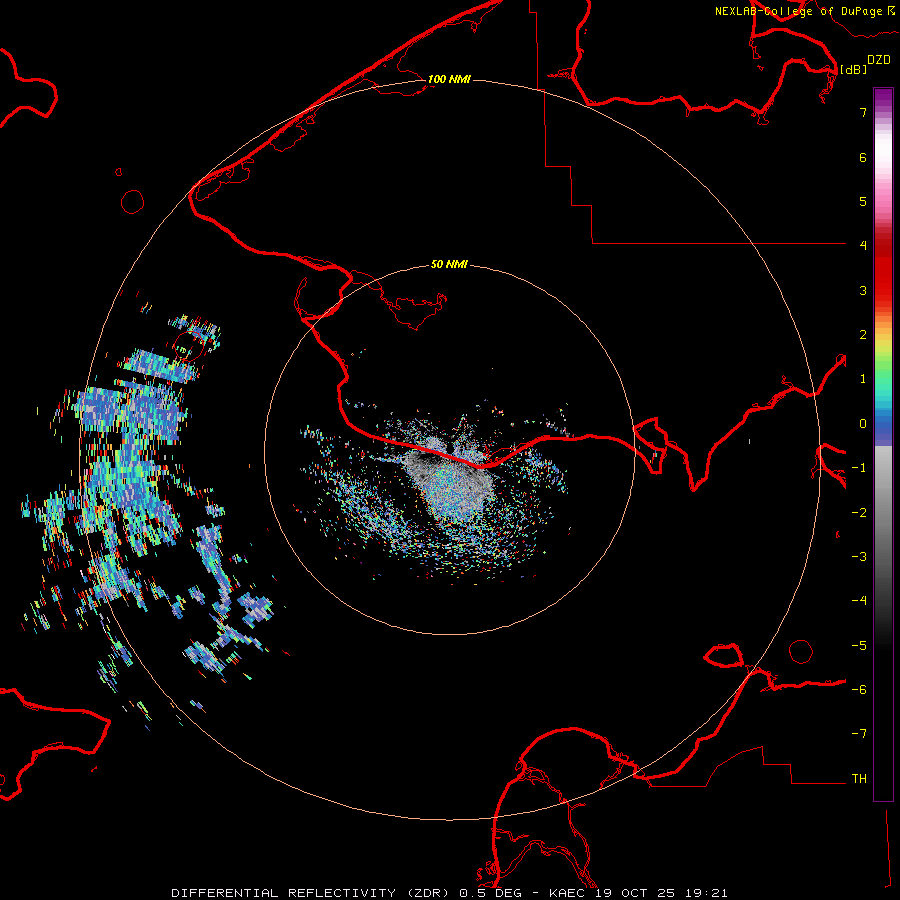Pick the '-6' scale label
The width and height of the screenshot is (900, 900).
click(x=859, y=690)
